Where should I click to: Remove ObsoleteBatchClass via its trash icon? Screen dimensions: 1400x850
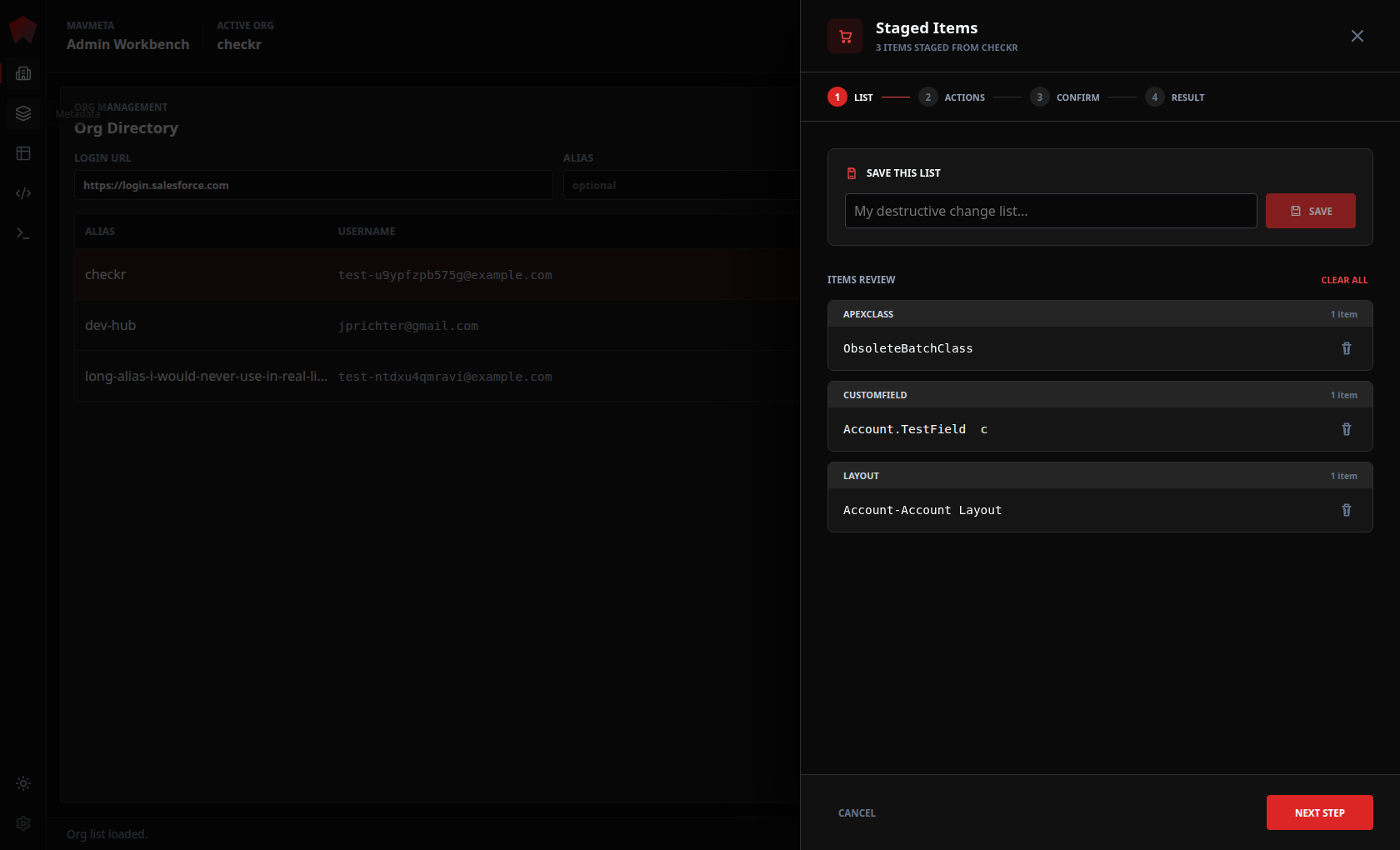click(x=1347, y=348)
